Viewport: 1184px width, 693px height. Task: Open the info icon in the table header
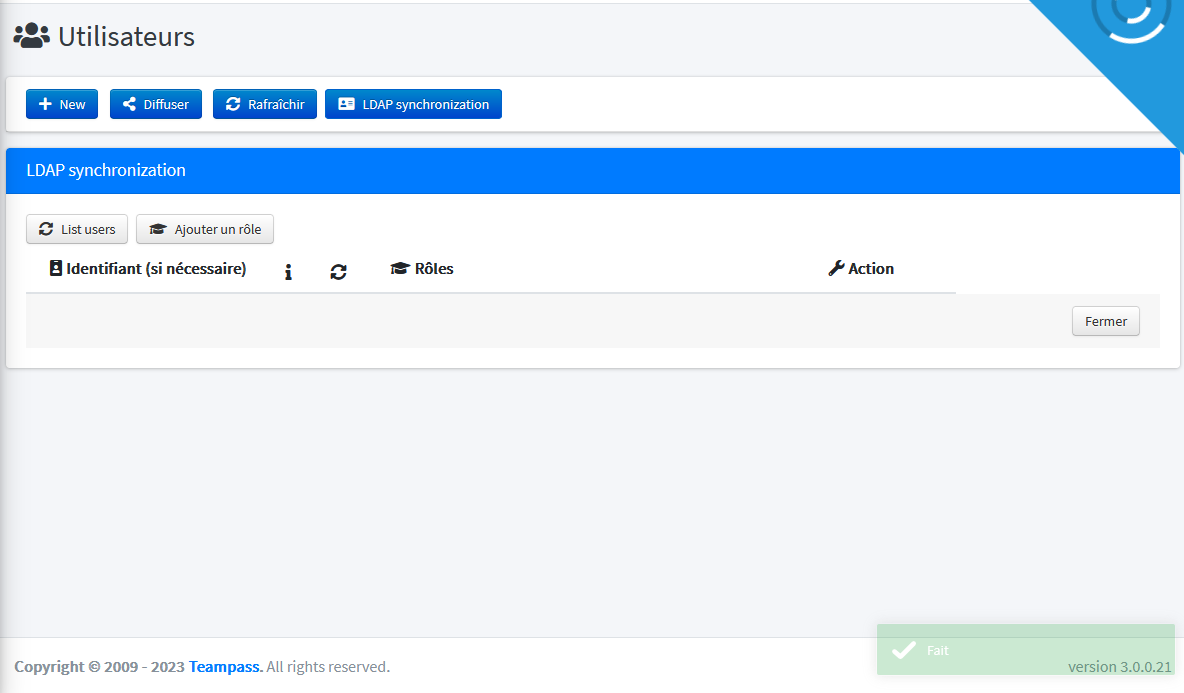(288, 271)
